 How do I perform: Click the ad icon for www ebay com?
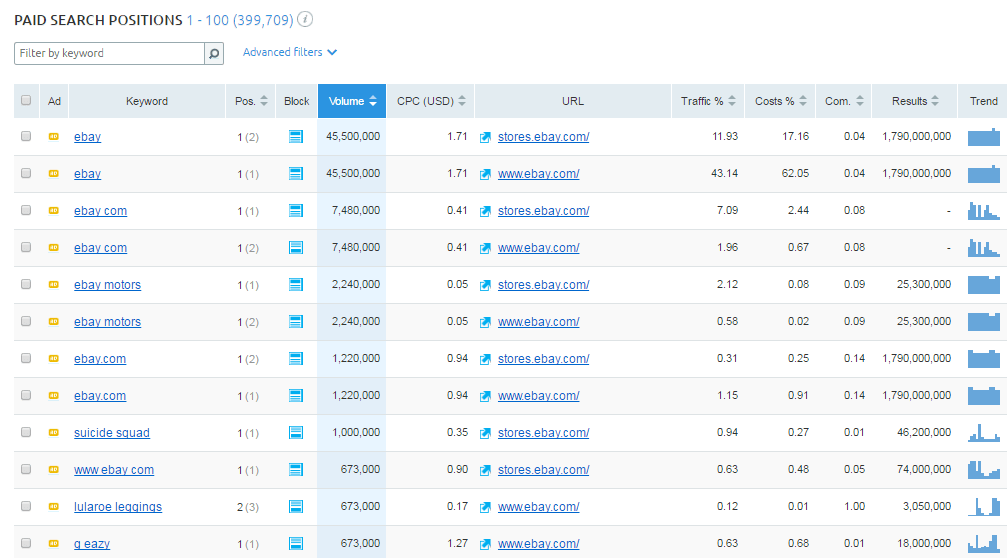(x=54, y=469)
